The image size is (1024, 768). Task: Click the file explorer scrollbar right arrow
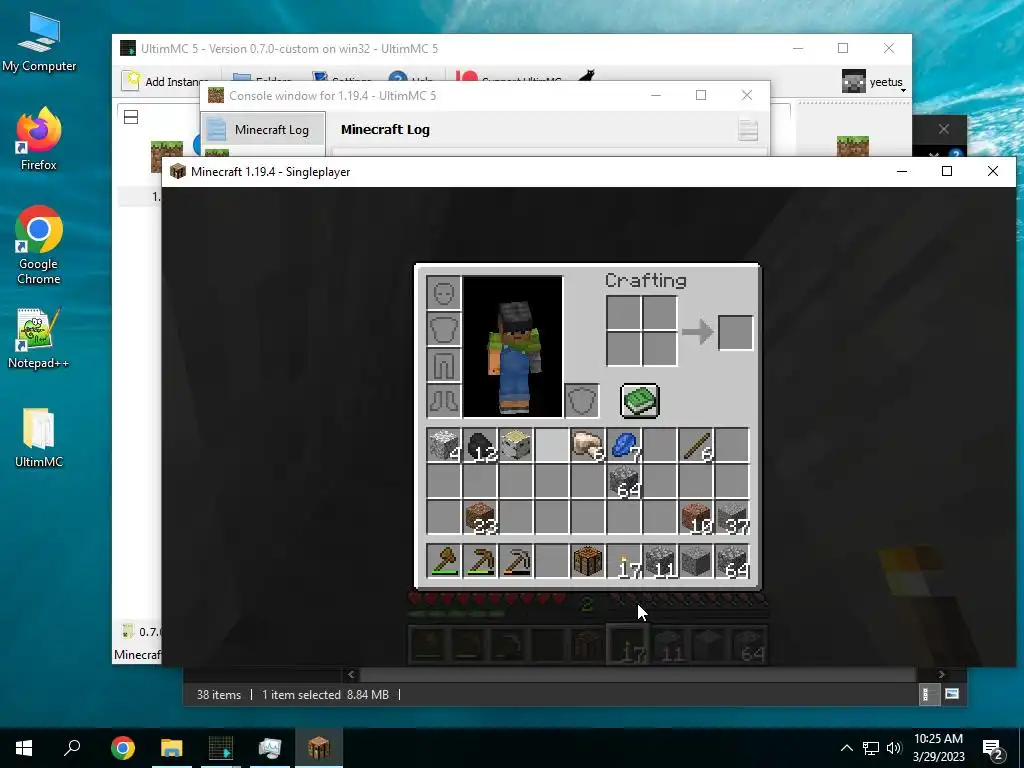tap(941, 674)
